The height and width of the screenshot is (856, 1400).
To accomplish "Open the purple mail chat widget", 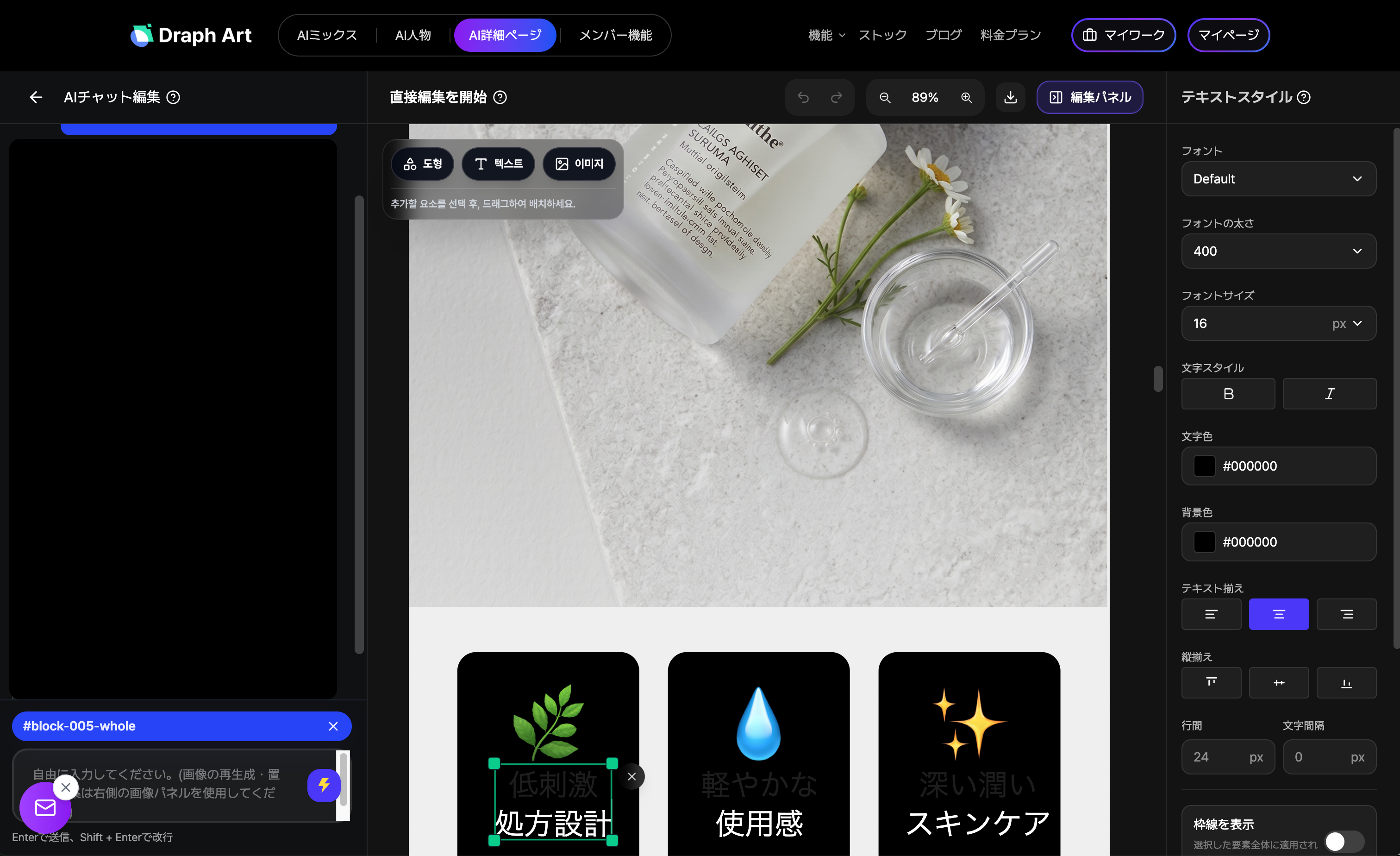I will [45, 808].
